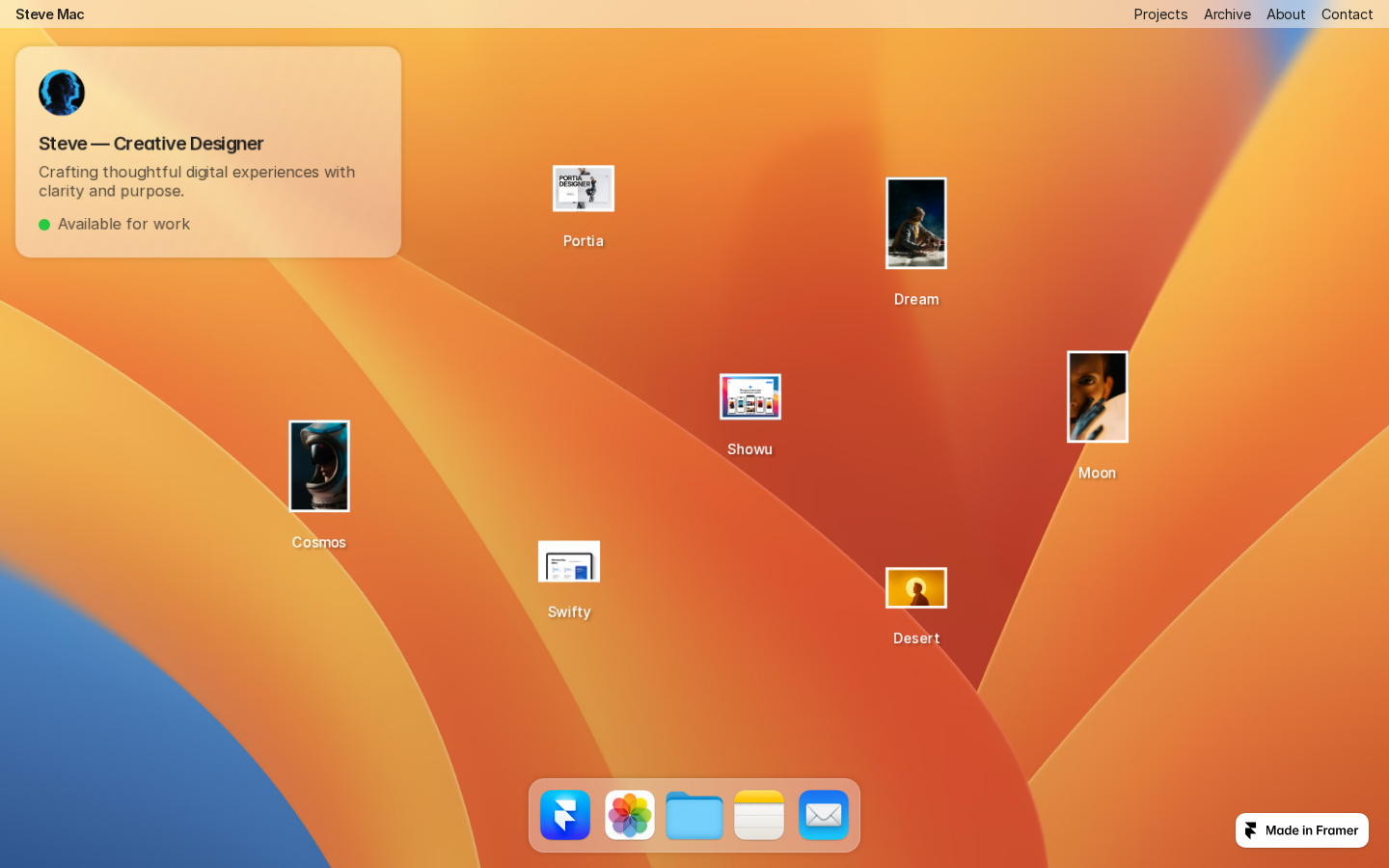
Task: Click the "Portia" label text
Action: pyautogui.click(x=584, y=241)
